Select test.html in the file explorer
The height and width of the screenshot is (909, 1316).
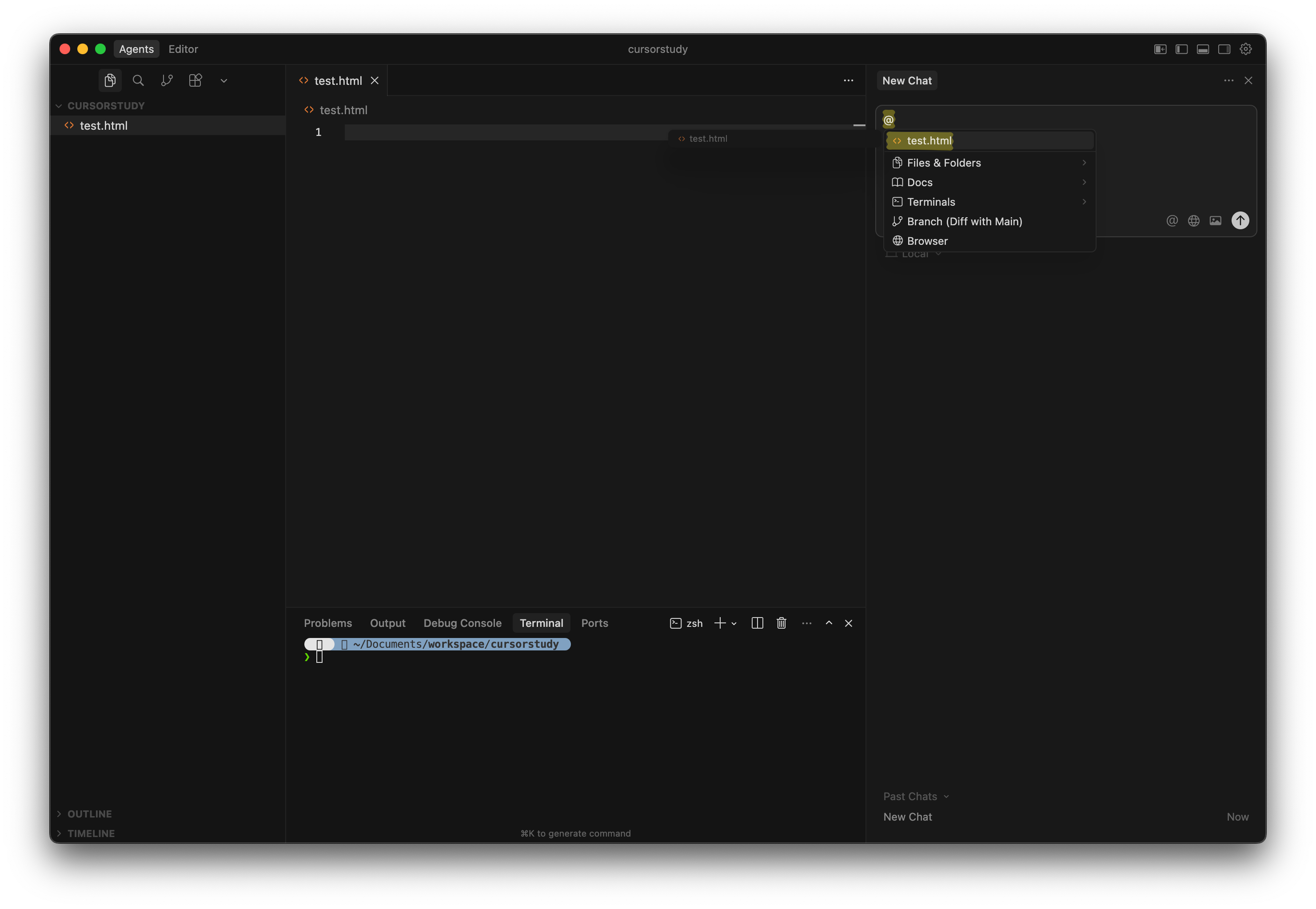click(104, 125)
